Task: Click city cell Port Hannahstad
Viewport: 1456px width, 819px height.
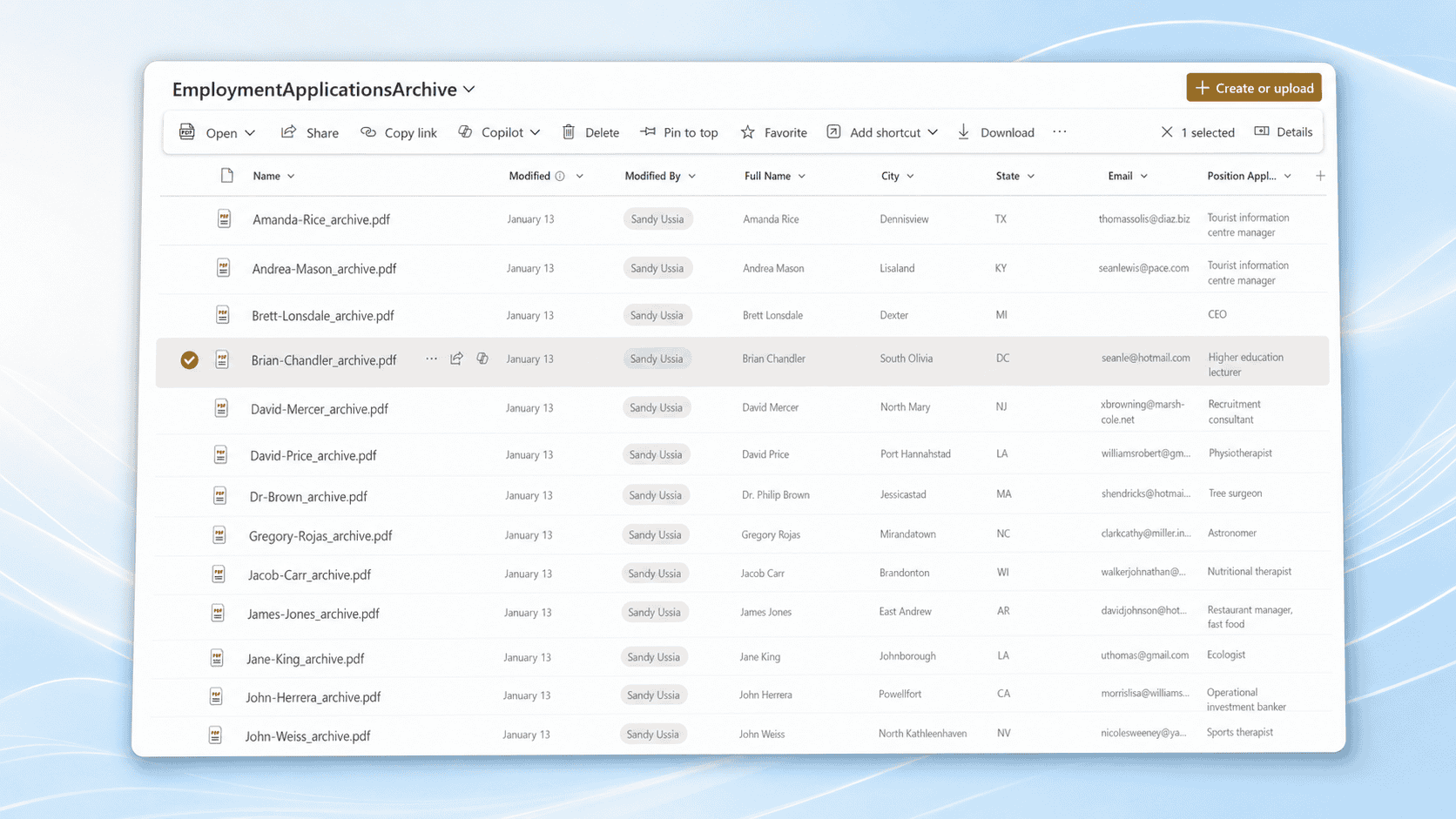Action: pos(915,453)
